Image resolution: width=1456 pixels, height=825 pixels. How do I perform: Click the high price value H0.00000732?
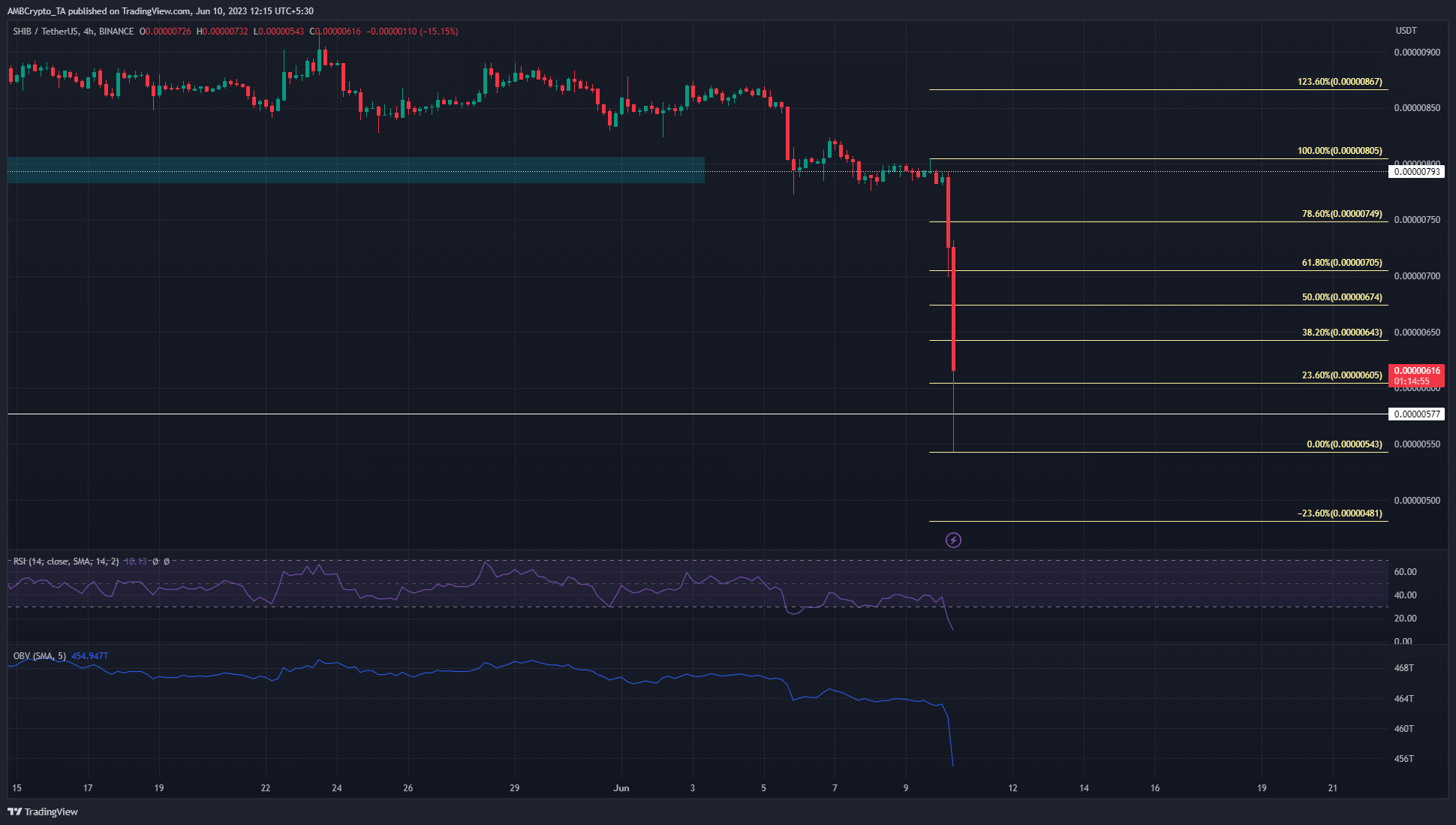click(222, 32)
